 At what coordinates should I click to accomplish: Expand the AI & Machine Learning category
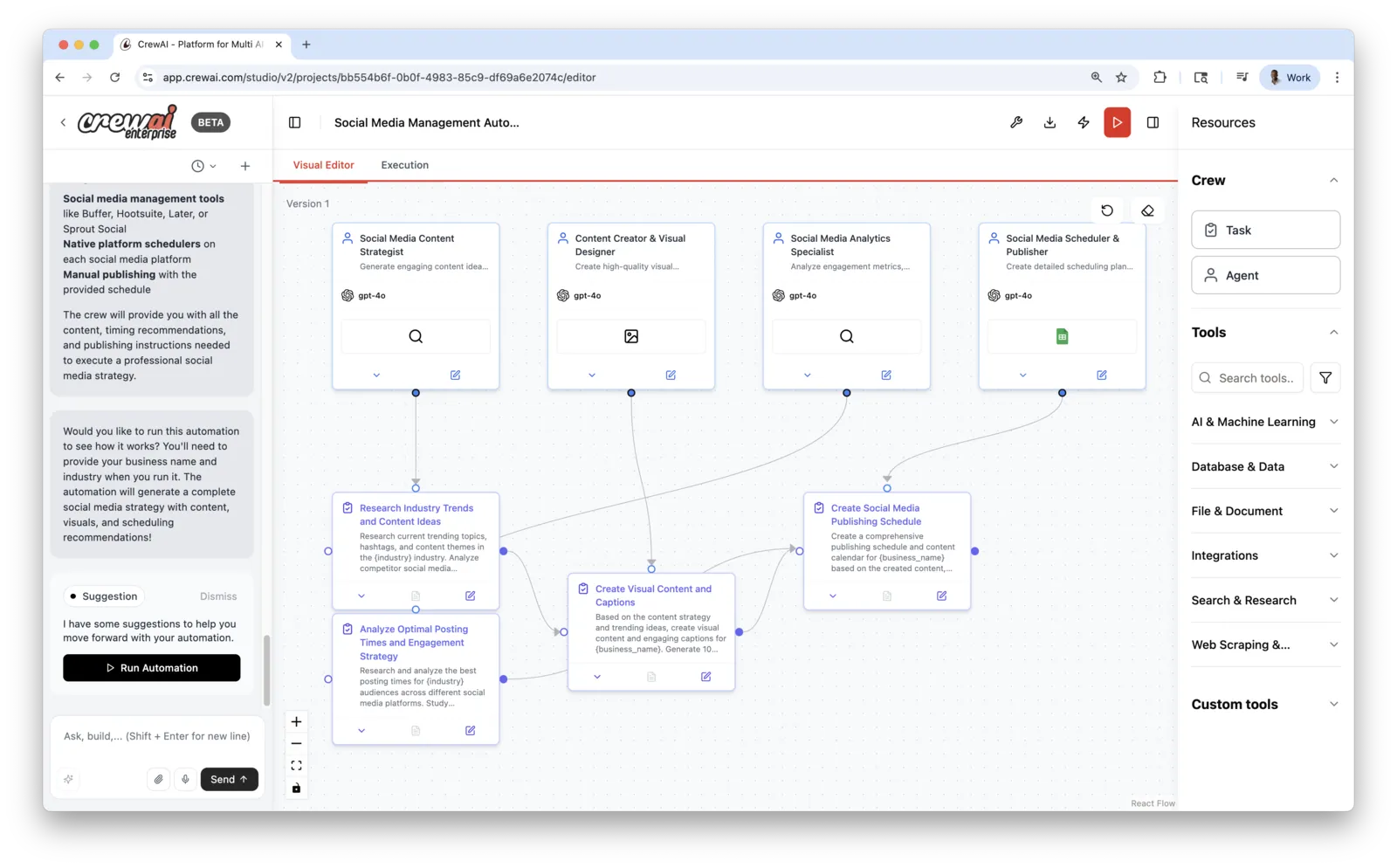[x=1265, y=422]
